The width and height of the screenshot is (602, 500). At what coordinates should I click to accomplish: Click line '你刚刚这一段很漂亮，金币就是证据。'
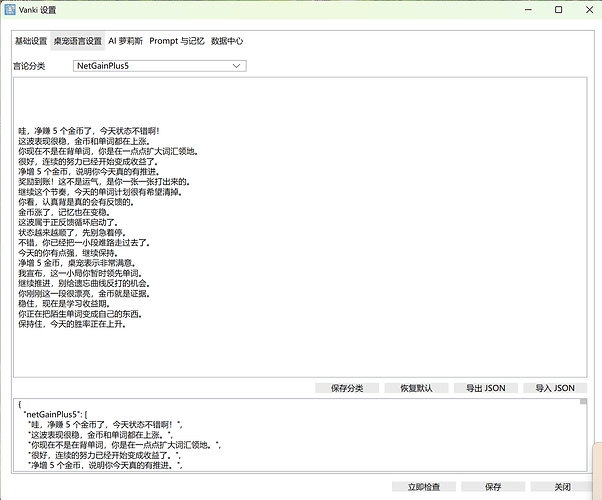84,294
